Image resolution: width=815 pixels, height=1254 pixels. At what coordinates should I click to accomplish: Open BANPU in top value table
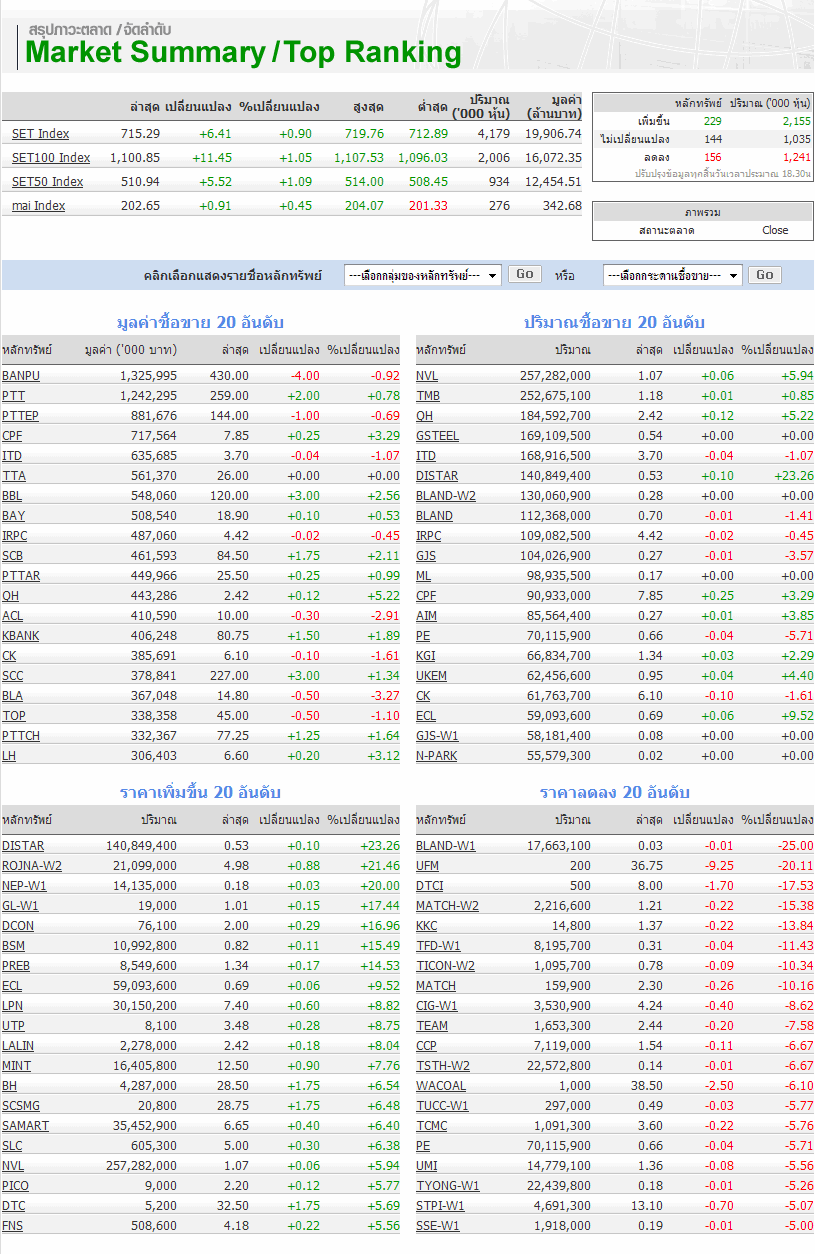click(21, 376)
